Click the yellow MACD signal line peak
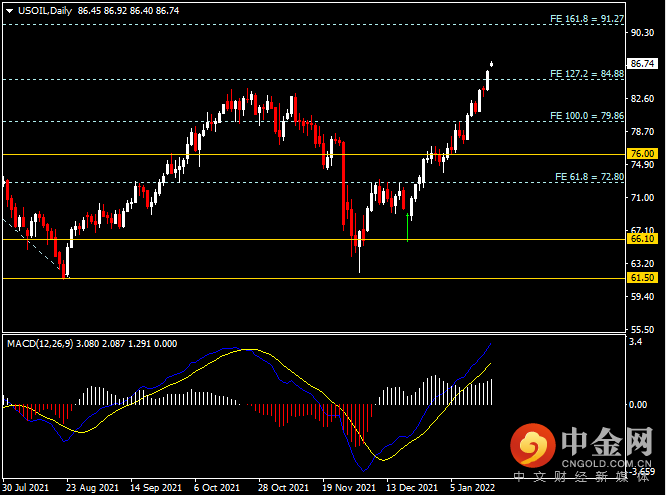 pyautogui.click(x=248, y=350)
